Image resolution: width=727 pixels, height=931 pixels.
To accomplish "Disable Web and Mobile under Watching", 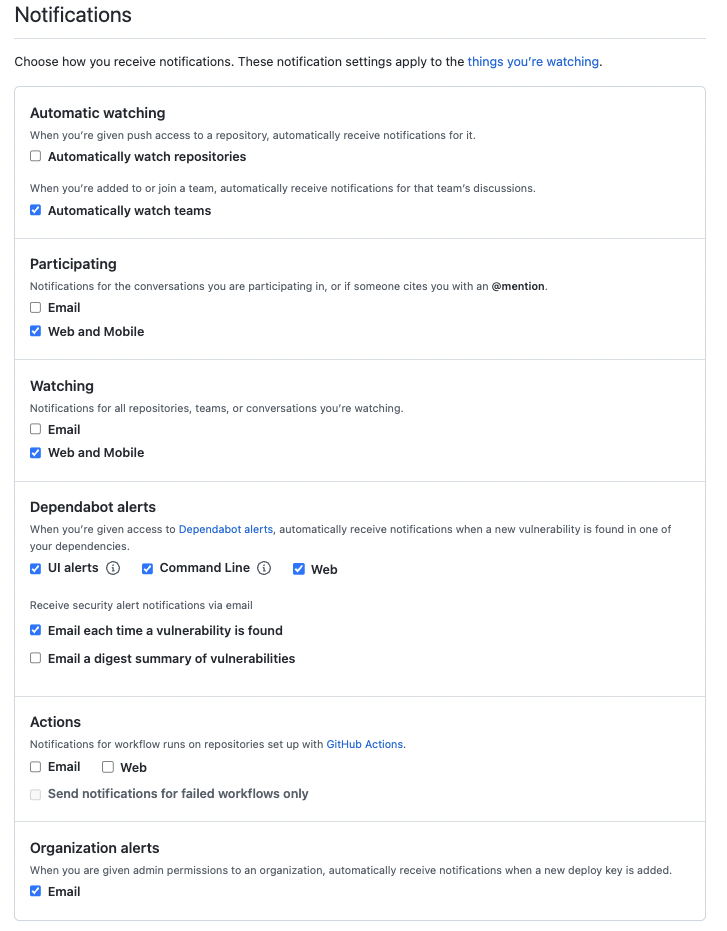I will pos(35,452).
